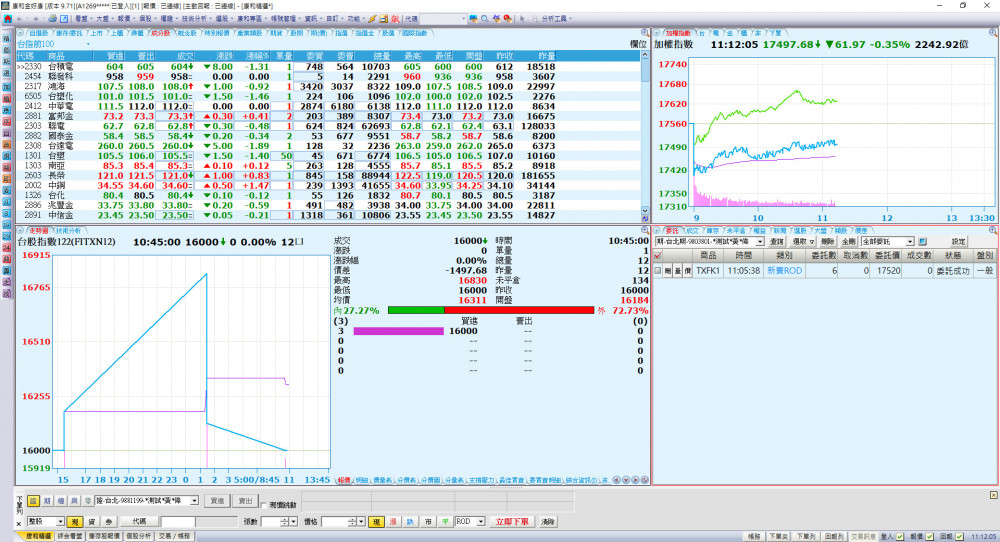Toggle the select-all checkbox in orders header
Image resolution: width=1000 pixels, height=542 pixels.
point(658,256)
